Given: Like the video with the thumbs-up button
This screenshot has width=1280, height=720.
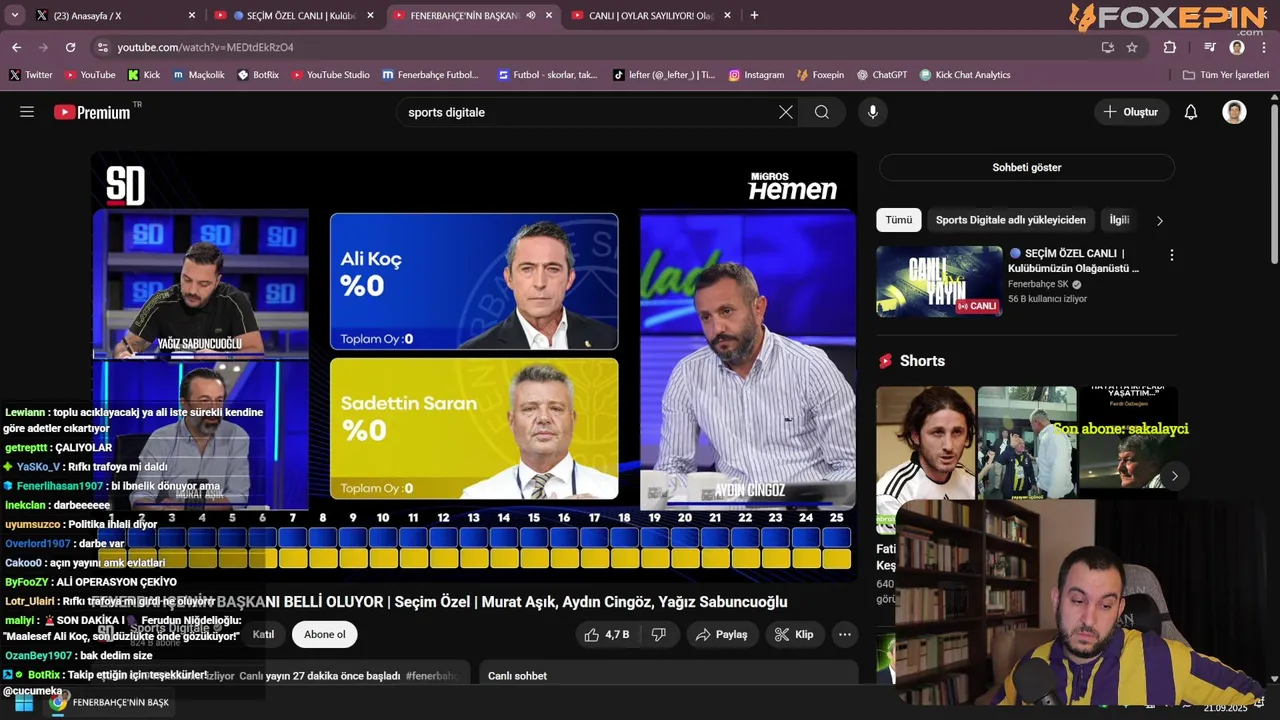Looking at the screenshot, I should (x=607, y=635).
